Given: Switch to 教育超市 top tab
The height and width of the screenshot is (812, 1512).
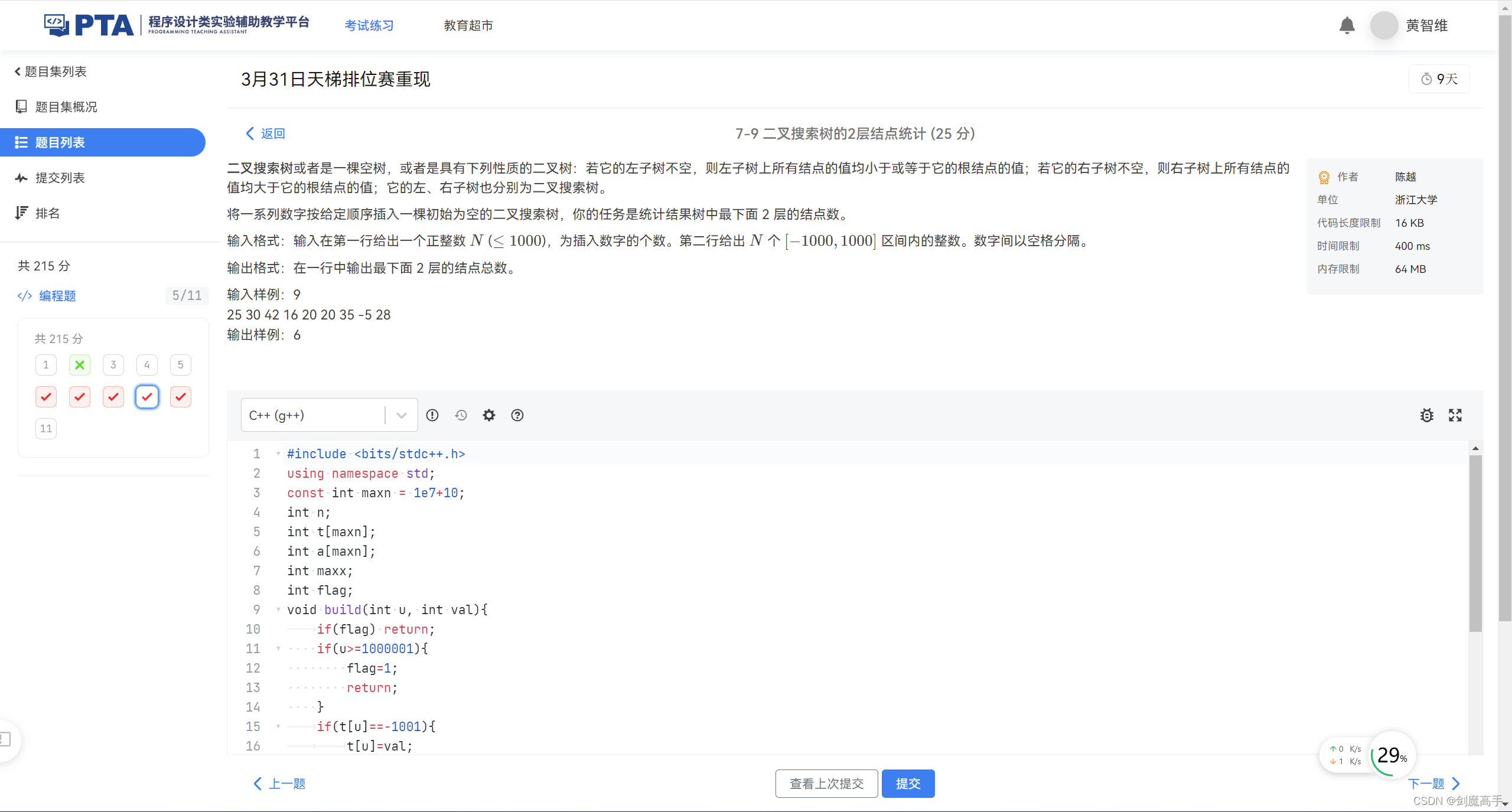Looking at the screenshot, I should click(468, 25).
